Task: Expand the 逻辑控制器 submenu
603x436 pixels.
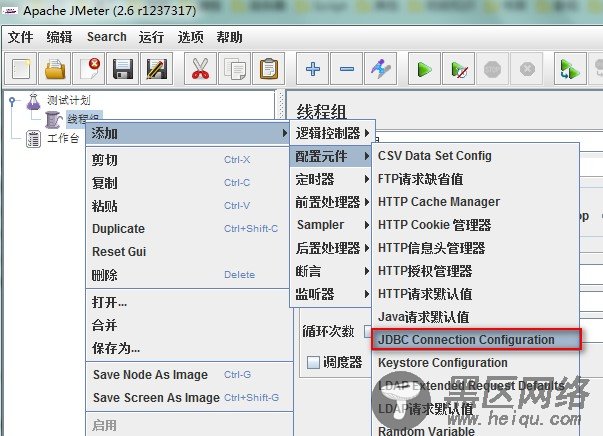Action: click(332, 133)
